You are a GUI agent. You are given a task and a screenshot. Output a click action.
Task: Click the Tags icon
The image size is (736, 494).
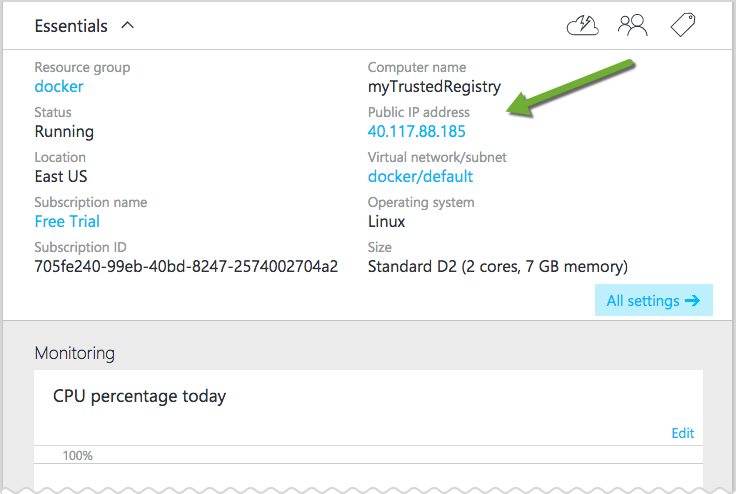coord(683,26)
